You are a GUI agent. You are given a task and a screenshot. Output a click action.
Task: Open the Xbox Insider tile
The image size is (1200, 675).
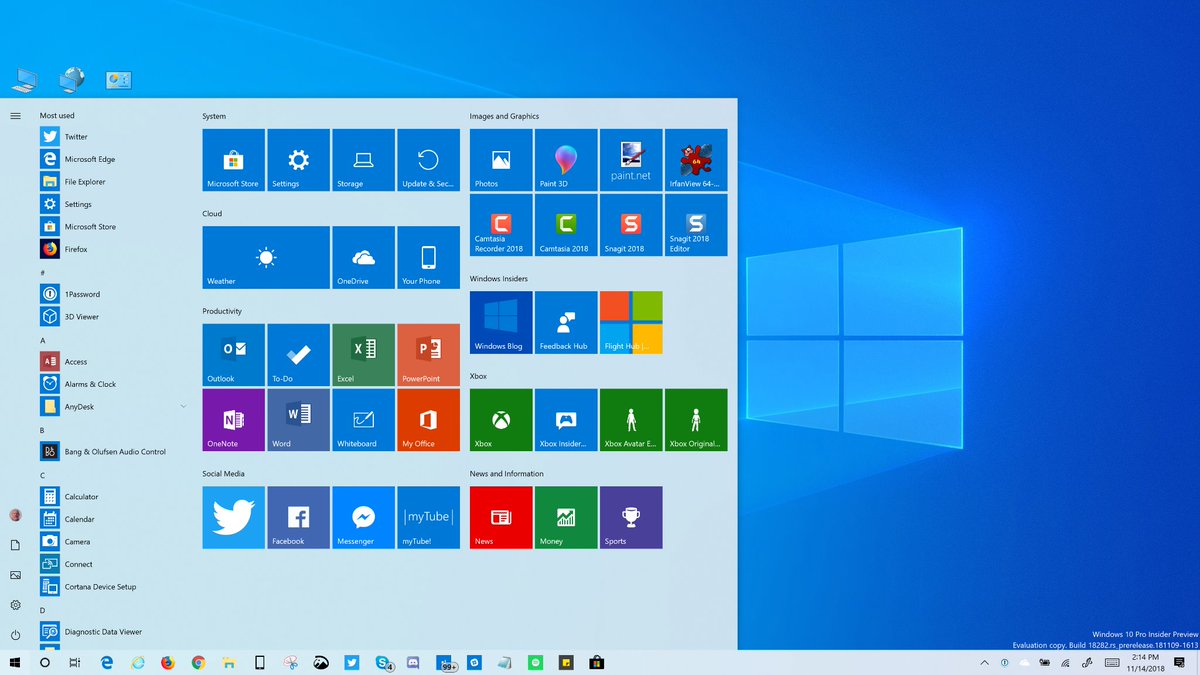(566, 420)
